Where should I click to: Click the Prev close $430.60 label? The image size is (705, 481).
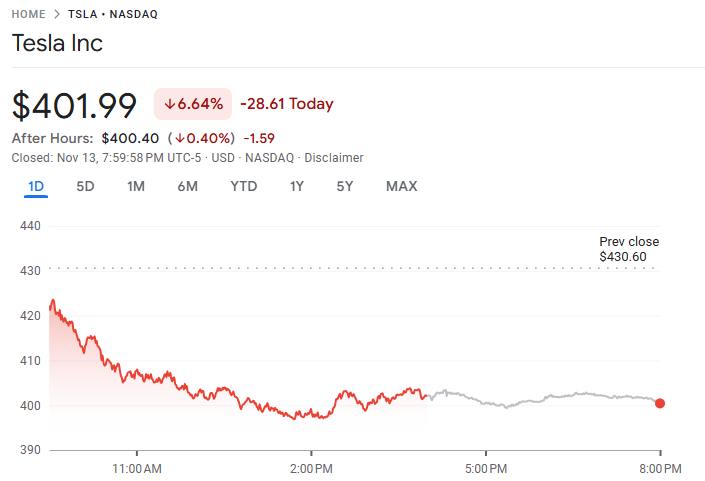coord(629,249)
